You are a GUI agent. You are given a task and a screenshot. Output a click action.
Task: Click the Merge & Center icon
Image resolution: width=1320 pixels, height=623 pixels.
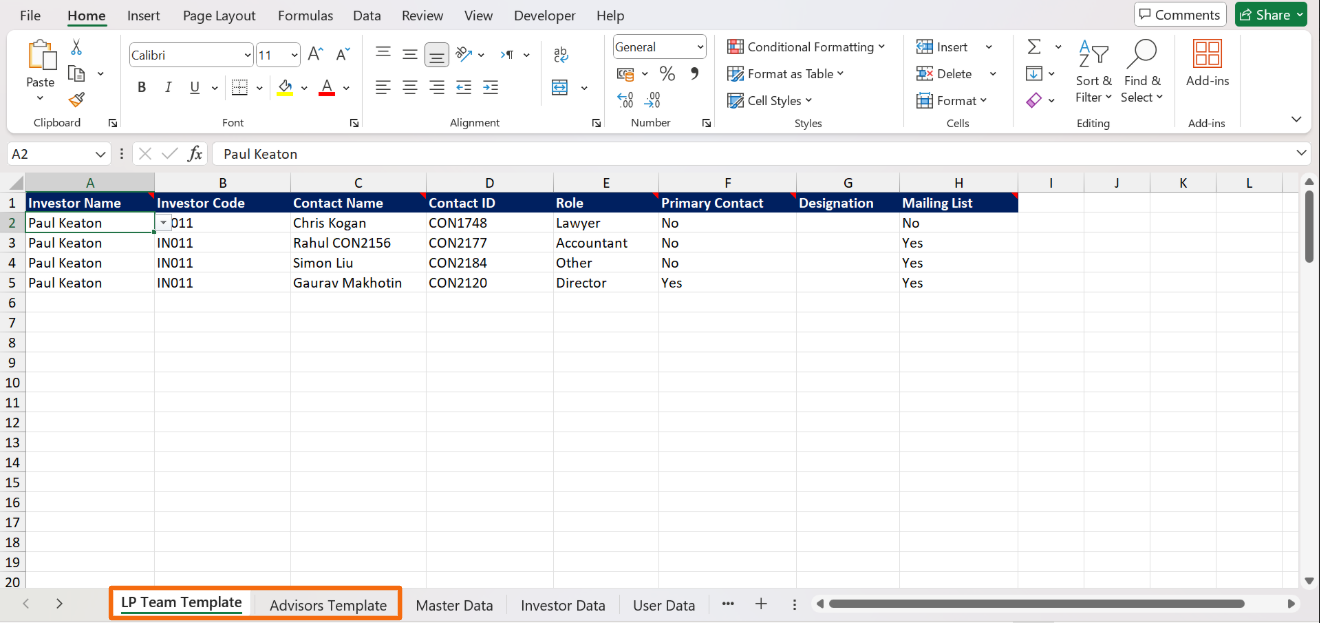(x=560, y=88)
